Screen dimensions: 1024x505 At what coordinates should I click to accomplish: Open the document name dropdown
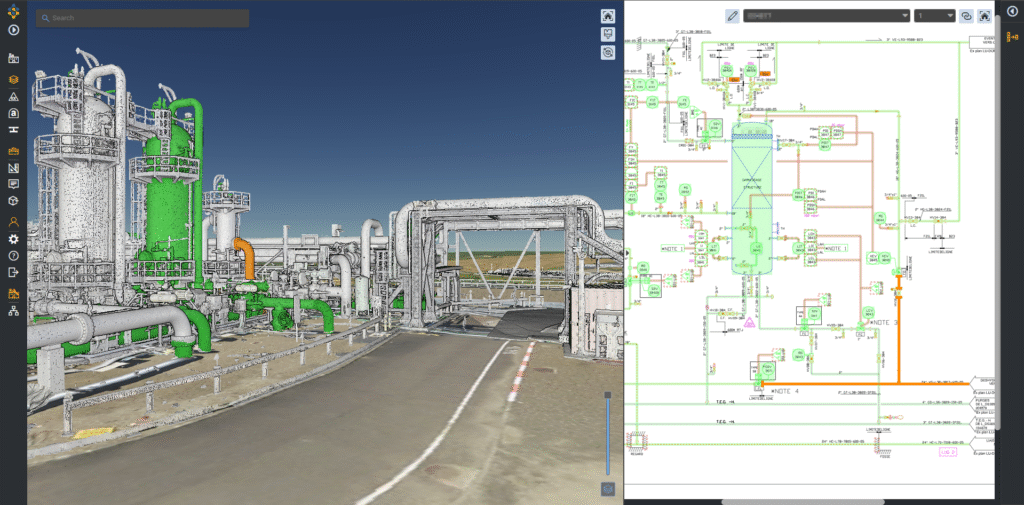point(825,16)
